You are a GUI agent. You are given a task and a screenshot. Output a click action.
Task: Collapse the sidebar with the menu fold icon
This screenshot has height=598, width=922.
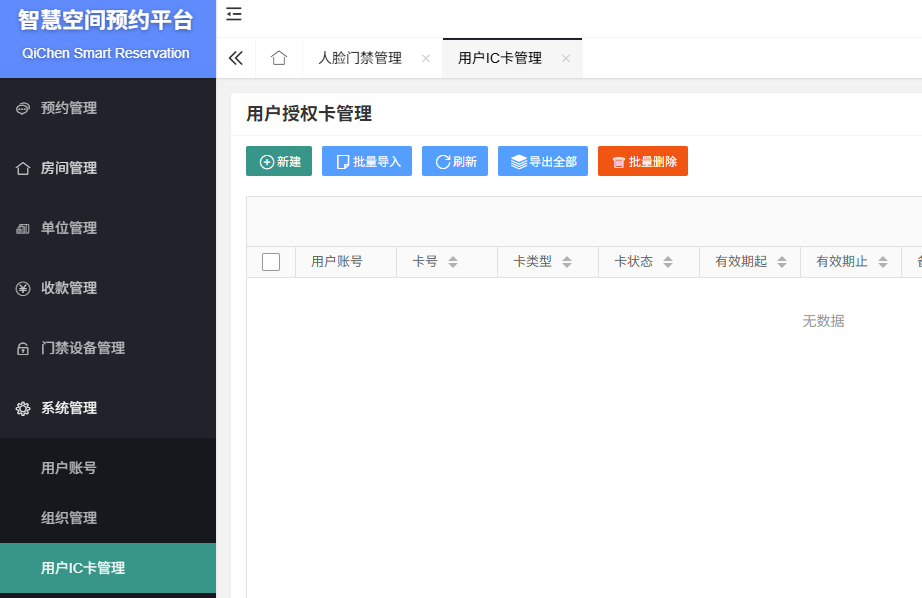[x=234, y=14]
